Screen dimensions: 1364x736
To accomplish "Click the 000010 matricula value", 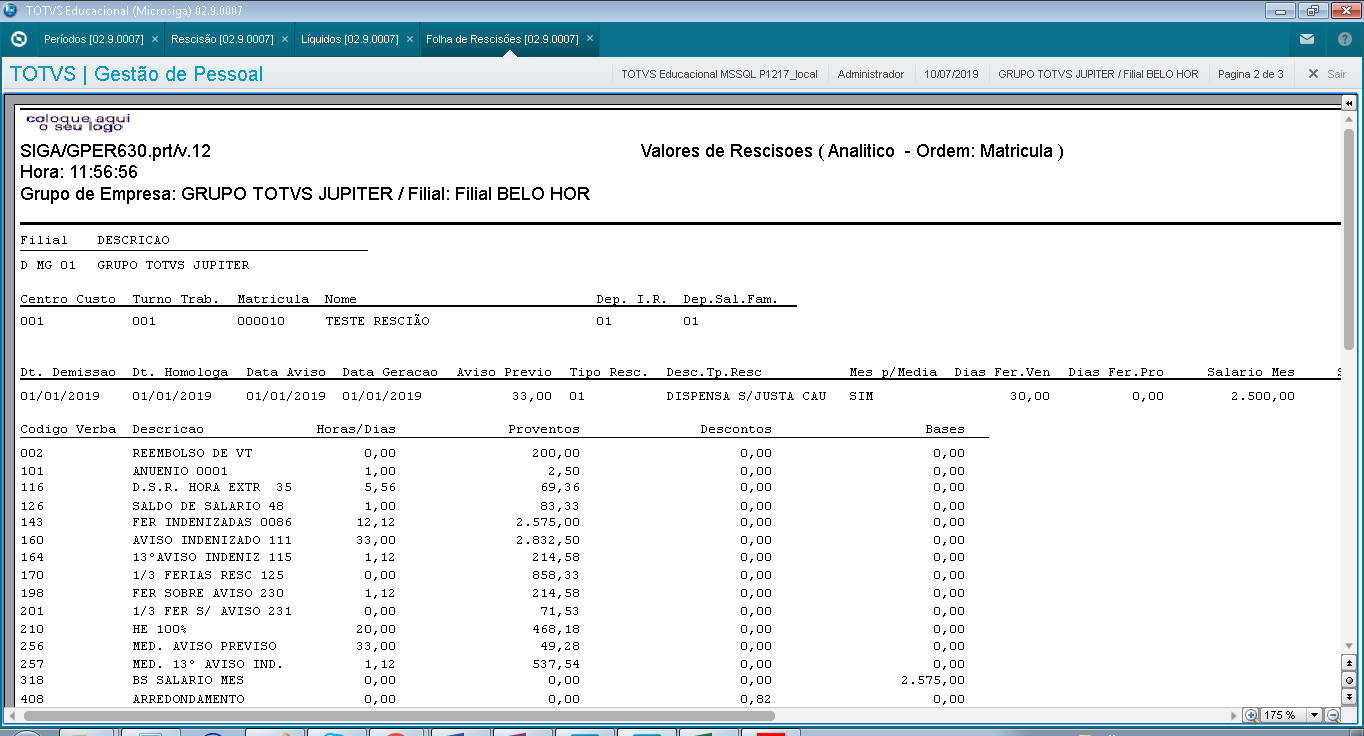I will [x=261, y=321].
